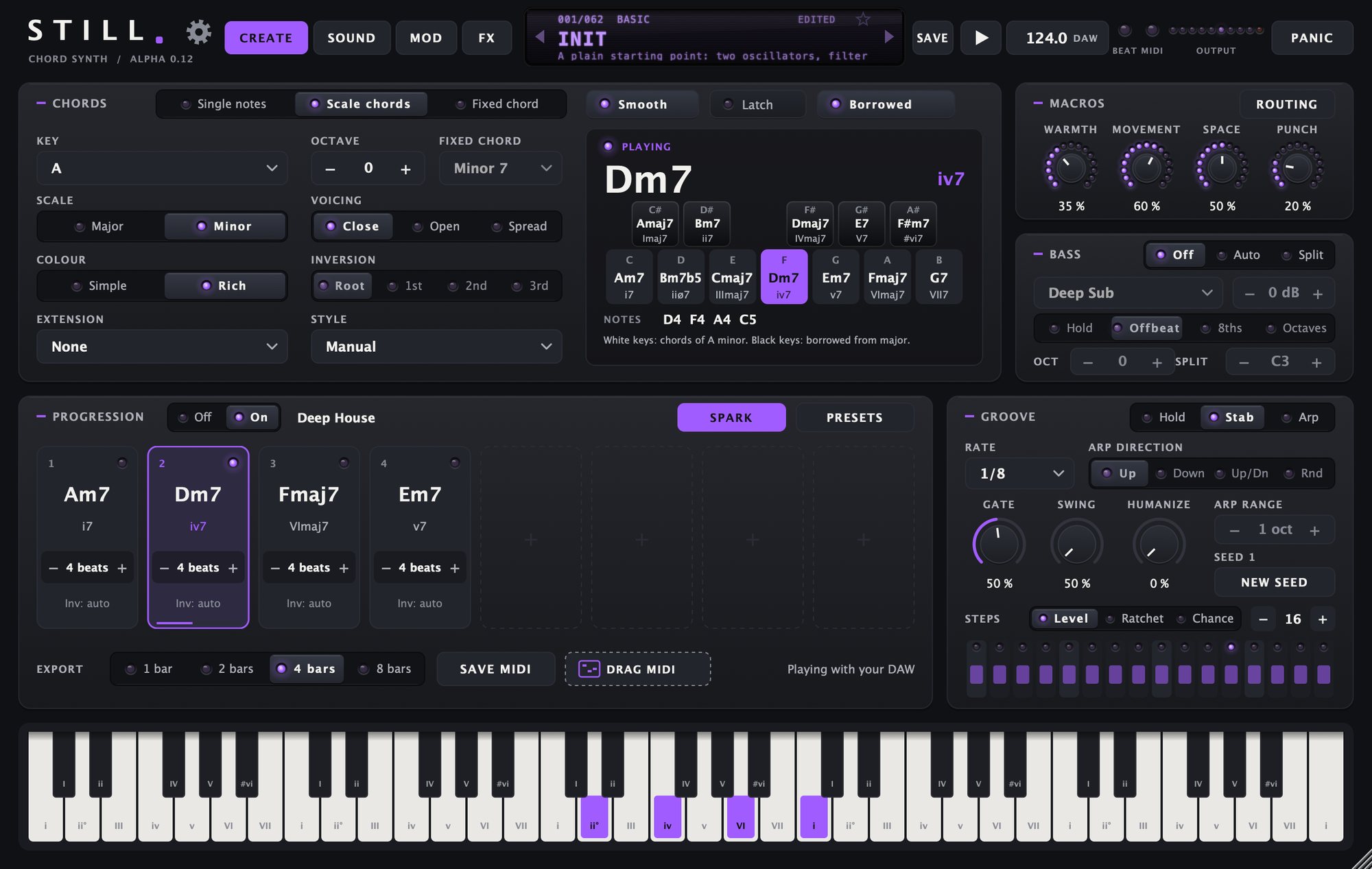Add a chord in the first empty slot
Screen dimensions: 1372x869
pos(530,539)
